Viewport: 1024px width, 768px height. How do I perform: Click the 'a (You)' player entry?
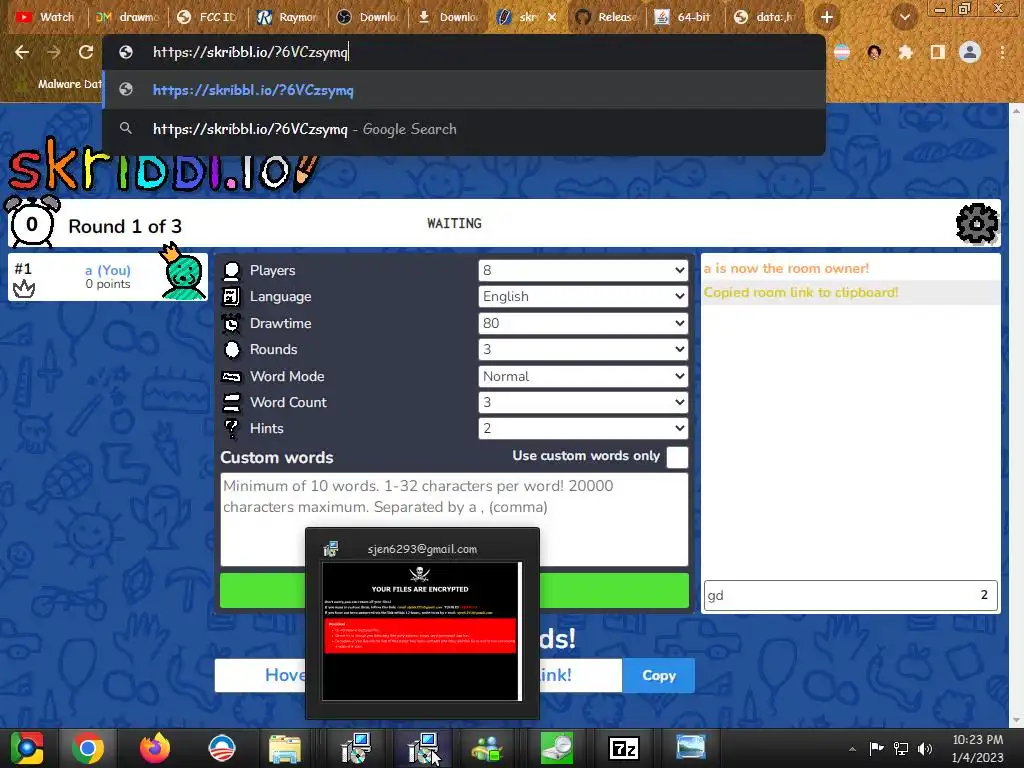coord(108,277)
